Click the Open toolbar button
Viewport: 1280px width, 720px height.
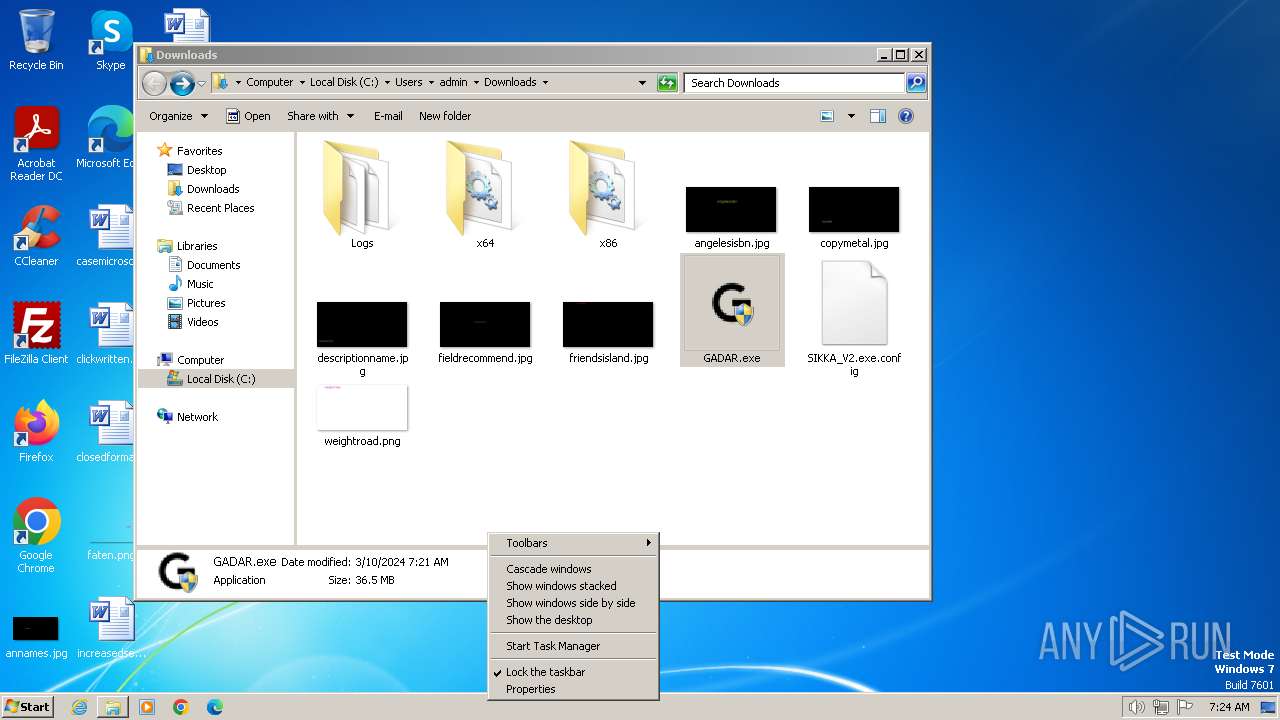point(248,116)
